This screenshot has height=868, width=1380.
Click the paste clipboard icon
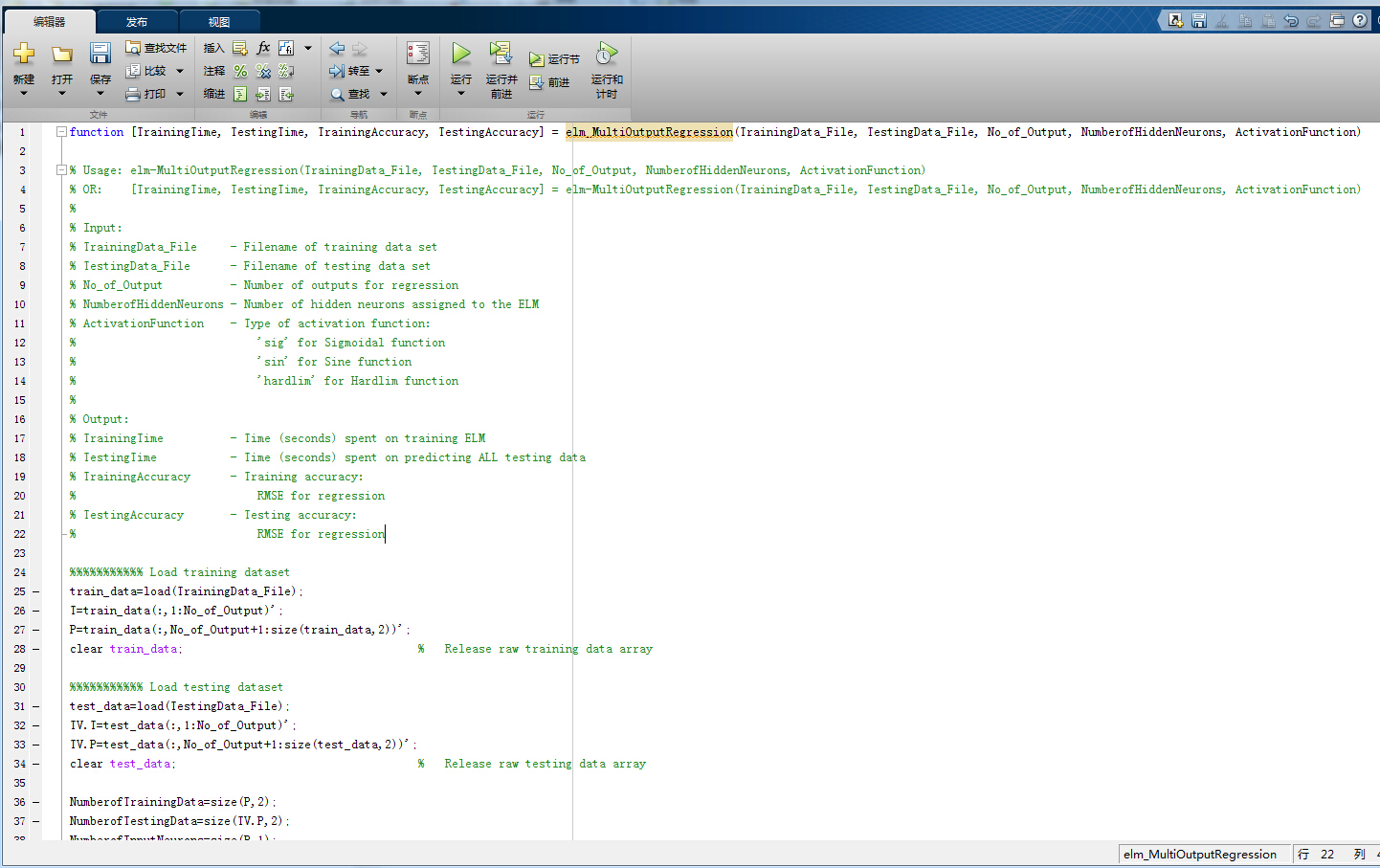1268,20
